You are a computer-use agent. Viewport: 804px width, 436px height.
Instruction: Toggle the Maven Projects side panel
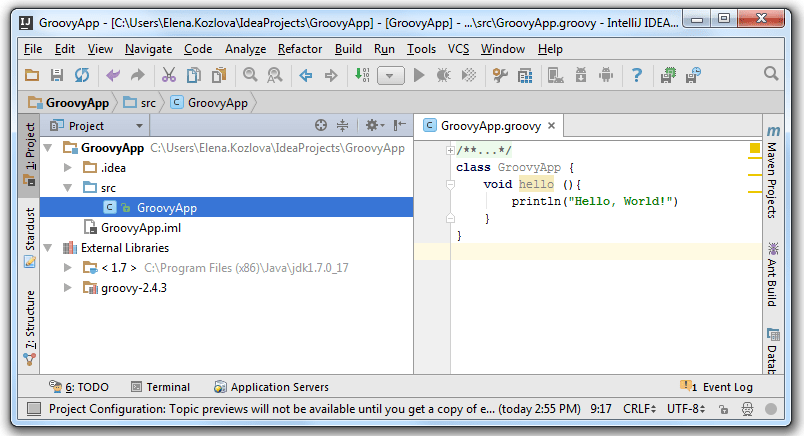click(x=773, y=171)
